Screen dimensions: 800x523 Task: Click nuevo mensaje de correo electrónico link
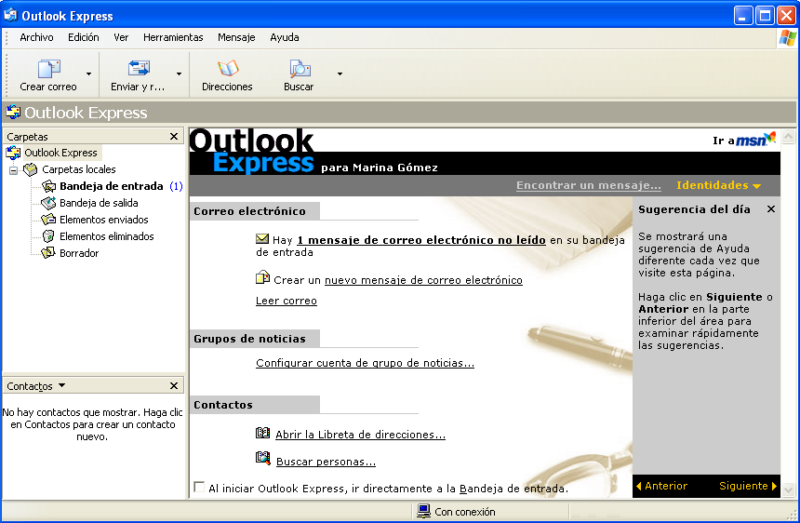[423, 280]
